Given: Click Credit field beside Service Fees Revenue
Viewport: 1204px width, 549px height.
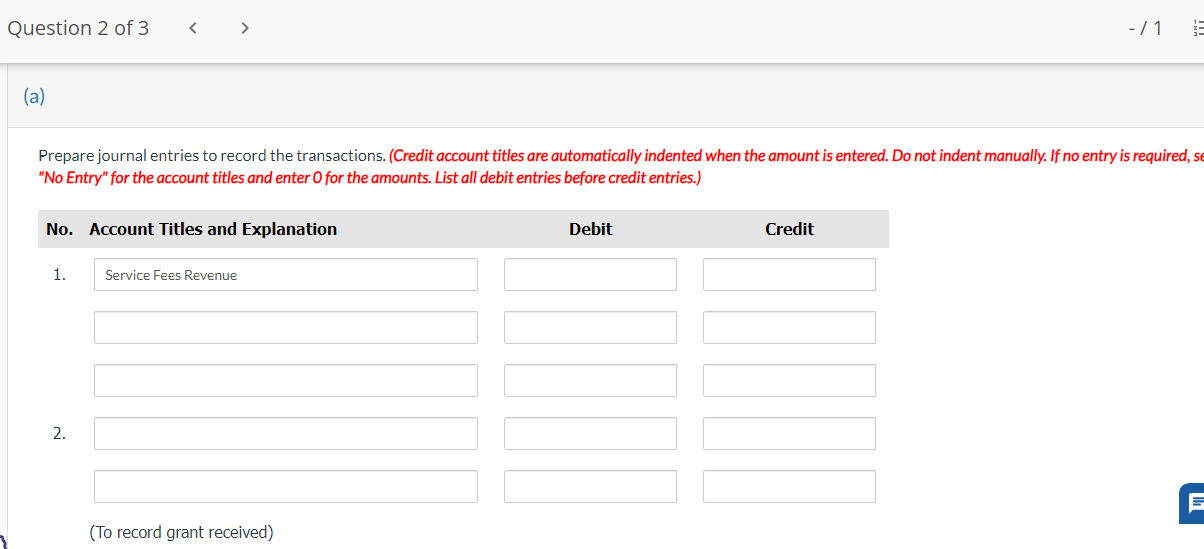Looking at the screenshot, I should pyautogui.click(x=789, y=275).
